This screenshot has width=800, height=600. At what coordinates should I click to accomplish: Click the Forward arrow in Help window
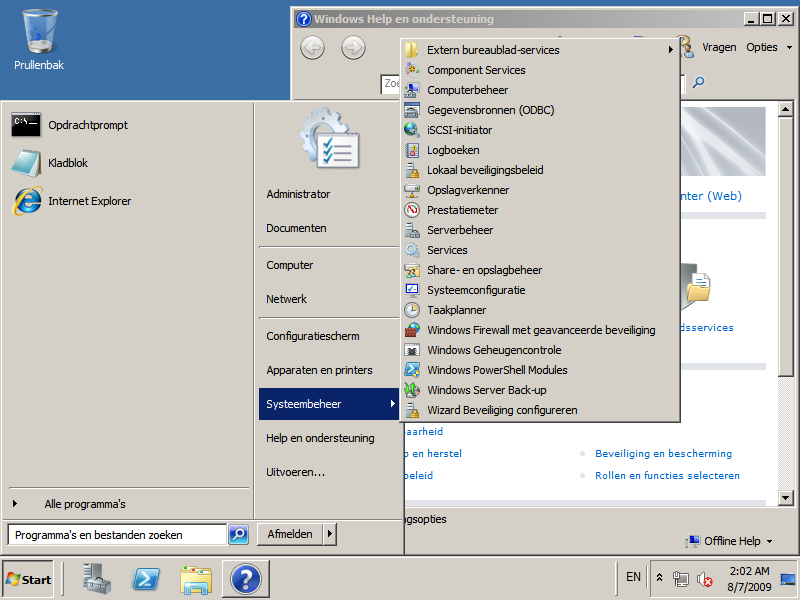[353, 48]
